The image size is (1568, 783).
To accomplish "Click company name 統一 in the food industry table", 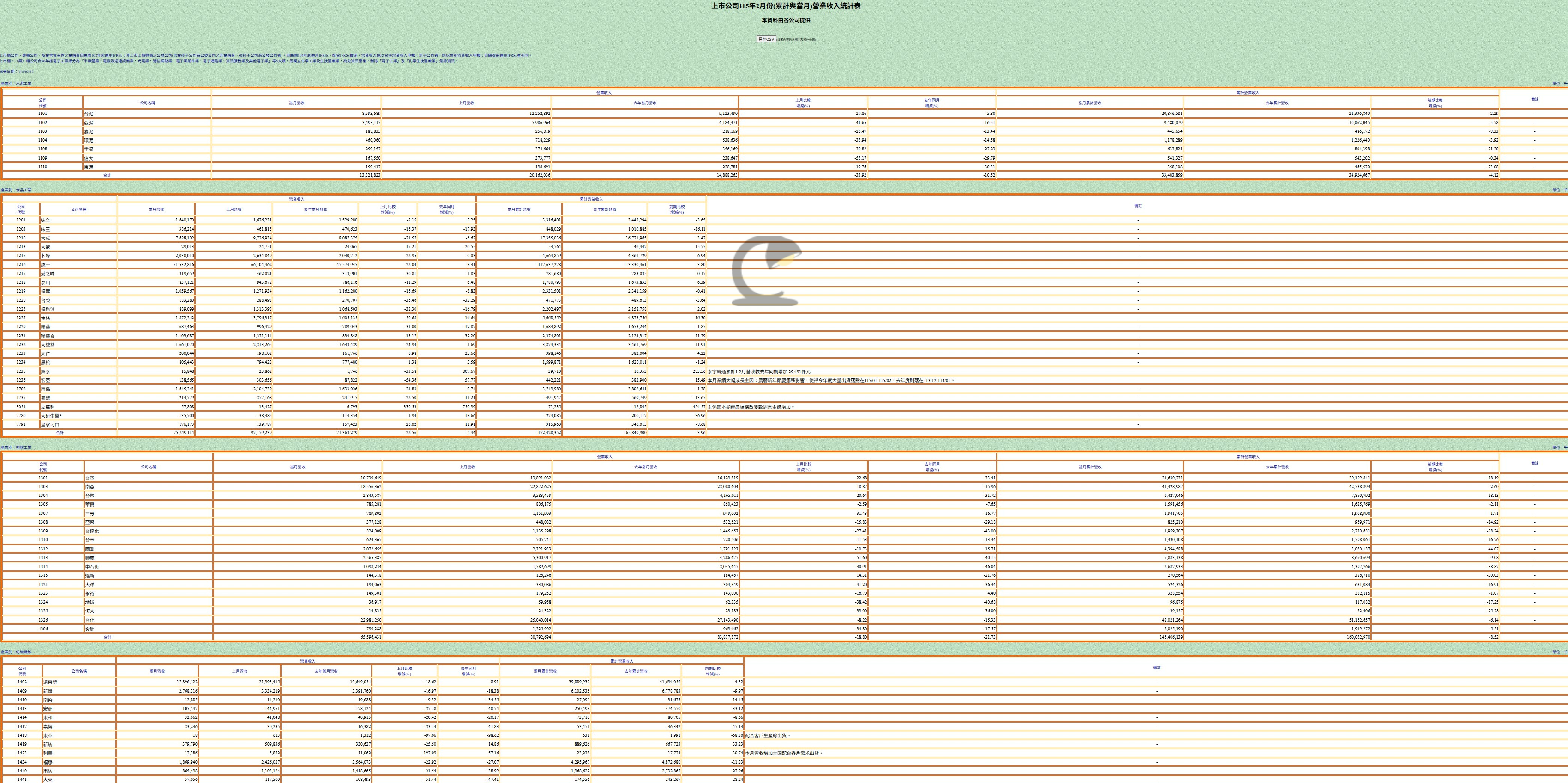I will pyautogui.click(x=46, y=265).
